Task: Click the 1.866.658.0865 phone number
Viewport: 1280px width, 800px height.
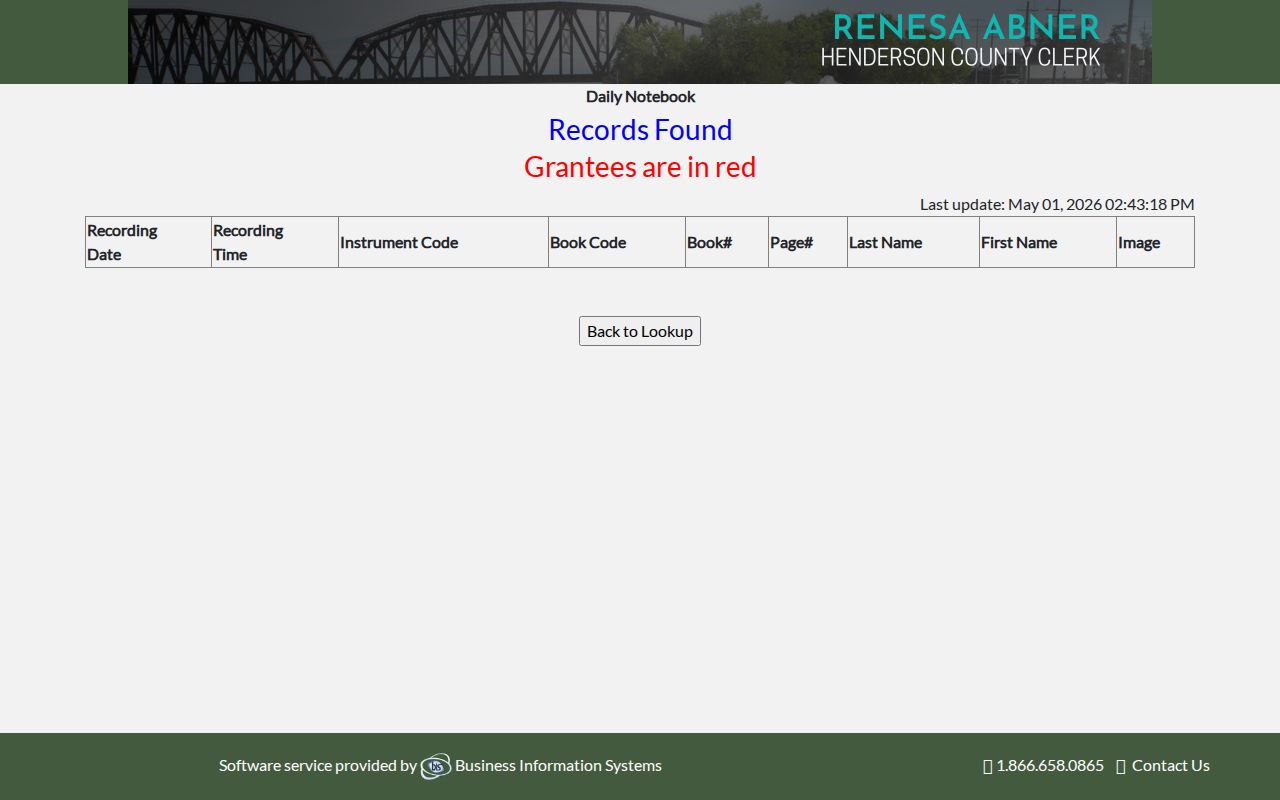Action: click(x=1050, y=765)
